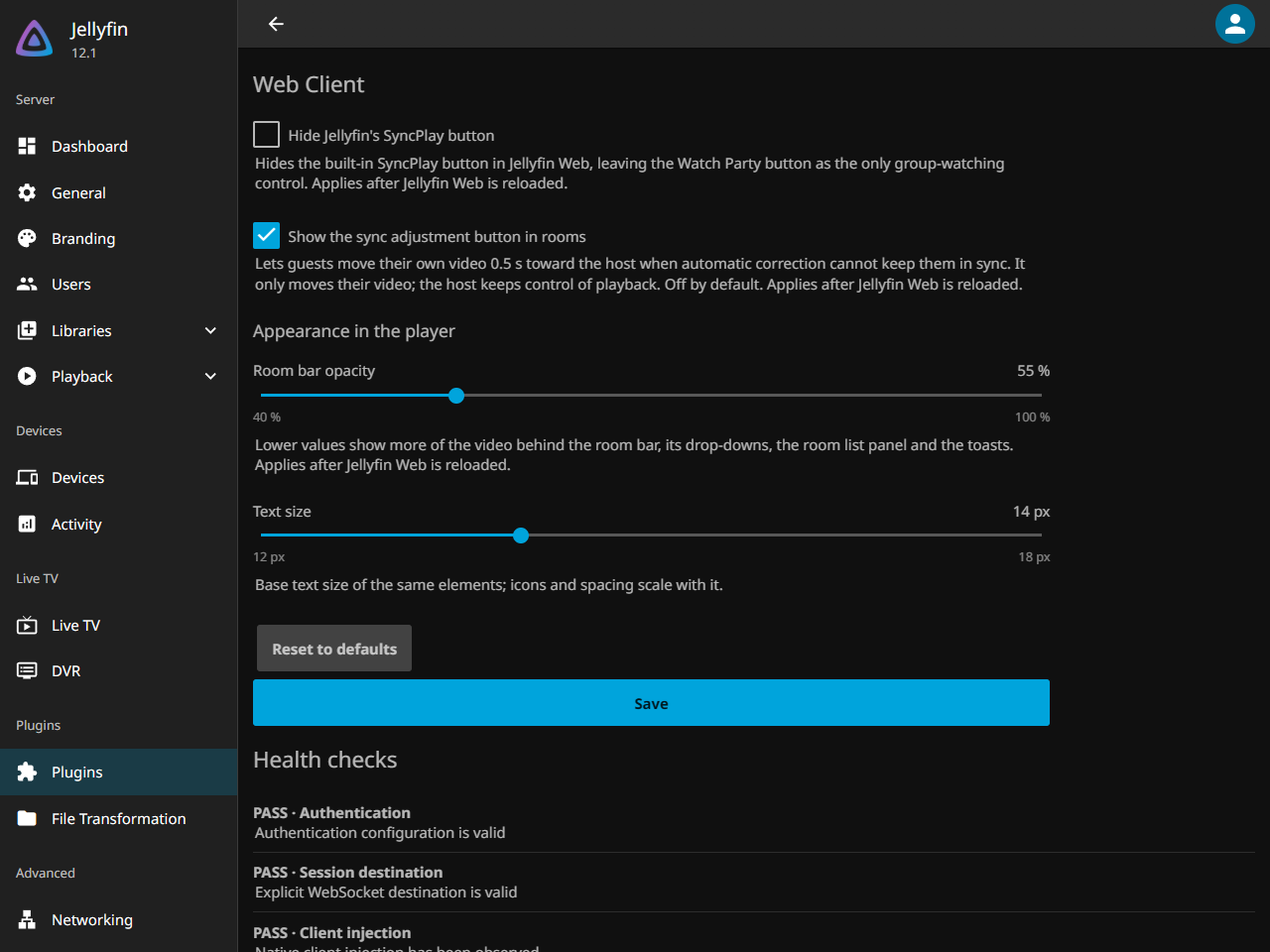Screen dimensions: 1270x952
Task: Click the DVR list icon
Action: click(x=27, y=670)
